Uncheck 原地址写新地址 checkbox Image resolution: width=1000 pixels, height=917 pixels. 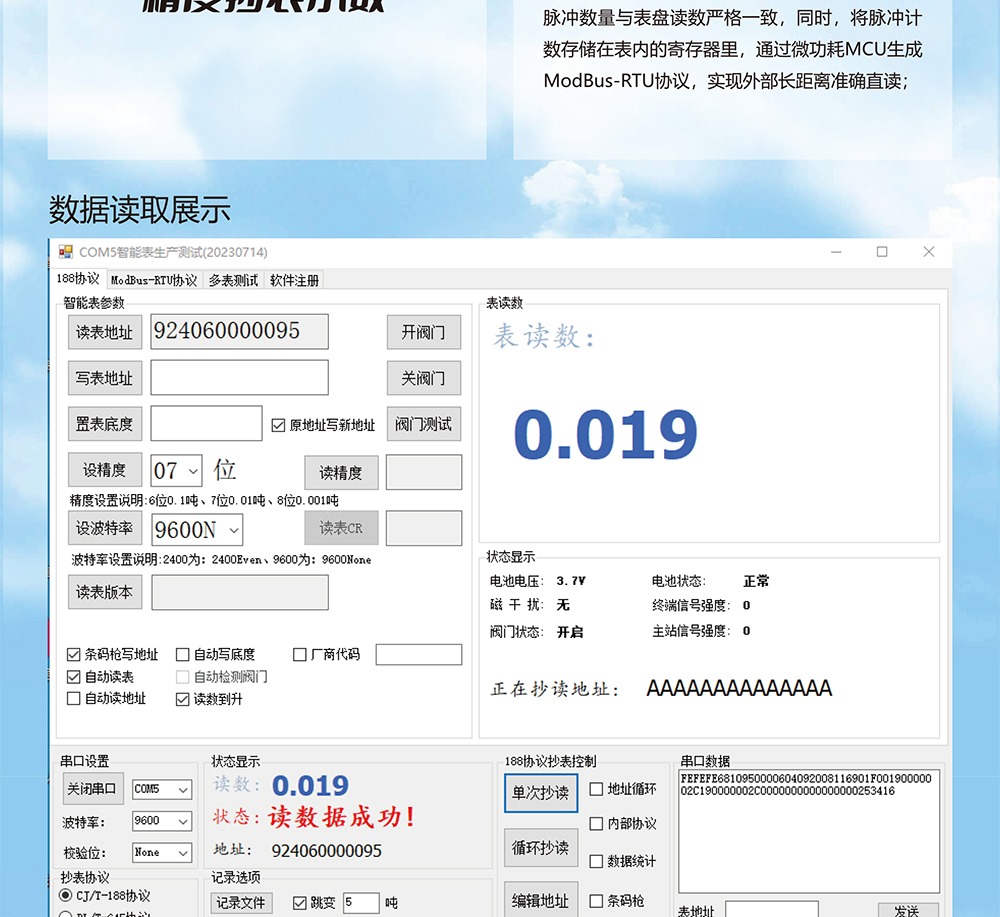pyautogui.click(x=278, y=425)
